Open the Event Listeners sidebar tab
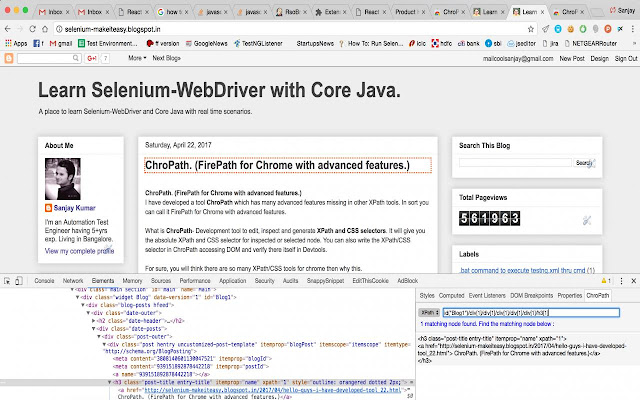This screenshot has height=400, width=640. (487, 296)
